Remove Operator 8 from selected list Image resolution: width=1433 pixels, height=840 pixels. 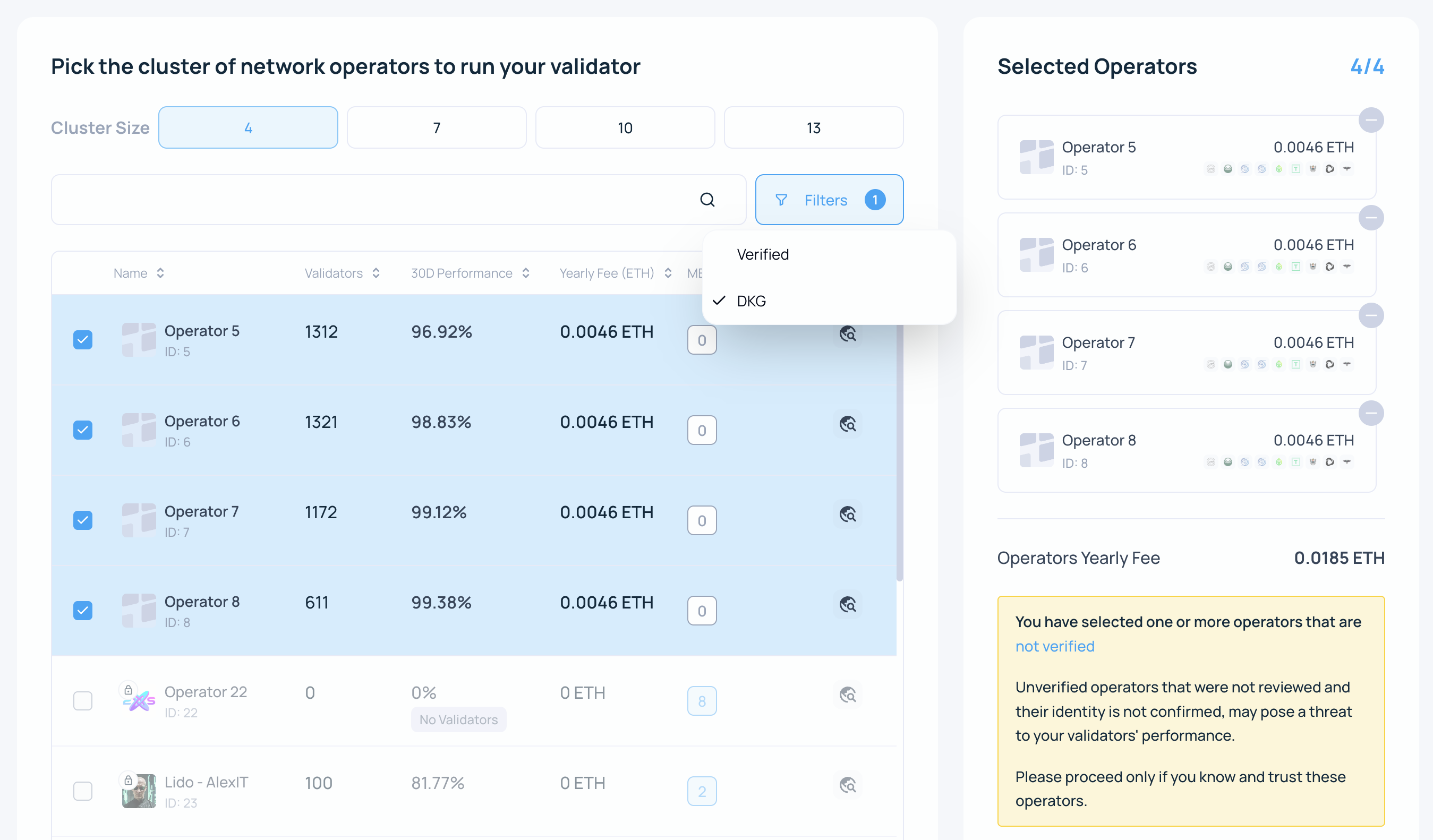coord(1370,414)
